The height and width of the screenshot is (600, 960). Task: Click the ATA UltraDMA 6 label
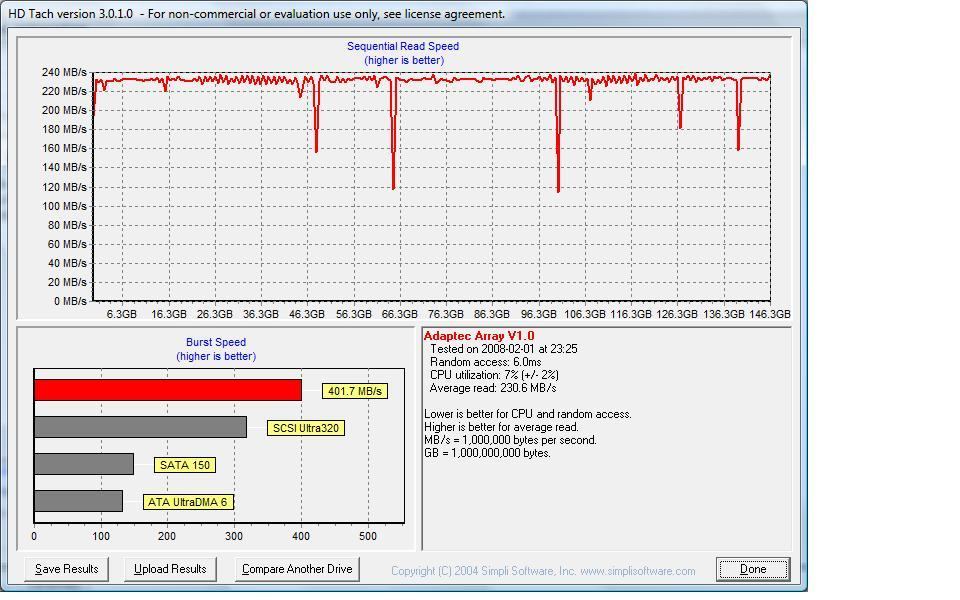coord(188,502)
